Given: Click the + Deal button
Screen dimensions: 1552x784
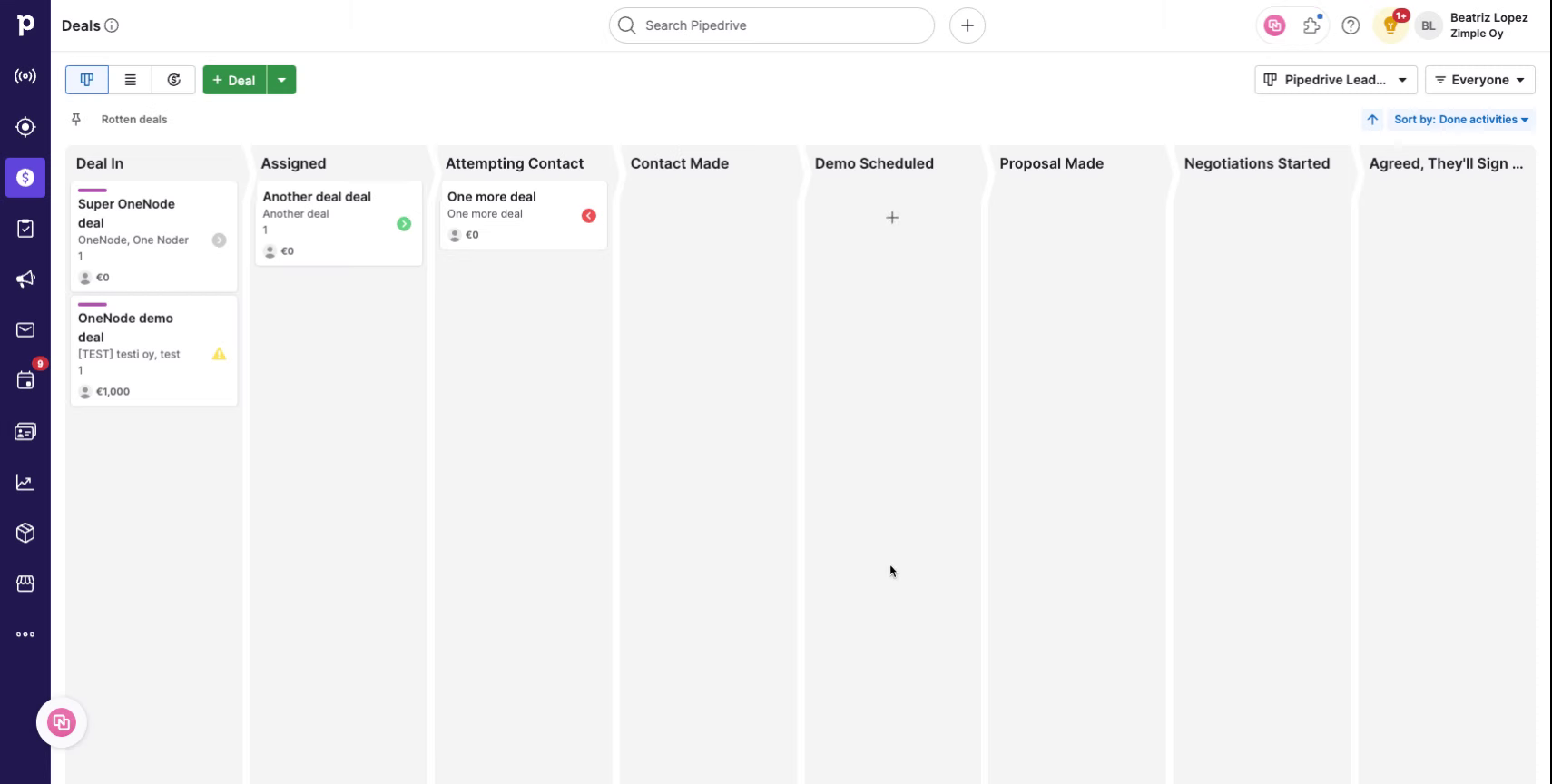Looking at the screenshot, I should (x=234, y=80).
